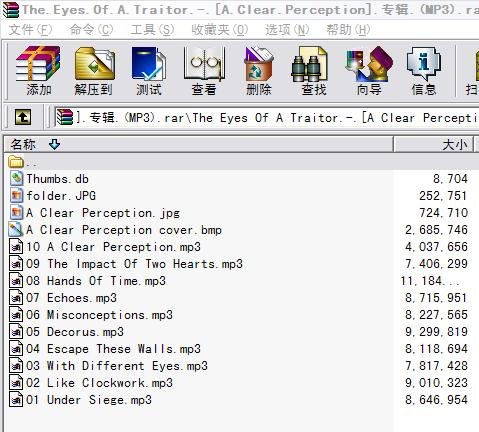Viewport: 479px width, 432px height.
Task: Select A Clear Perception cover.bmp name
Action: [124, 230]
